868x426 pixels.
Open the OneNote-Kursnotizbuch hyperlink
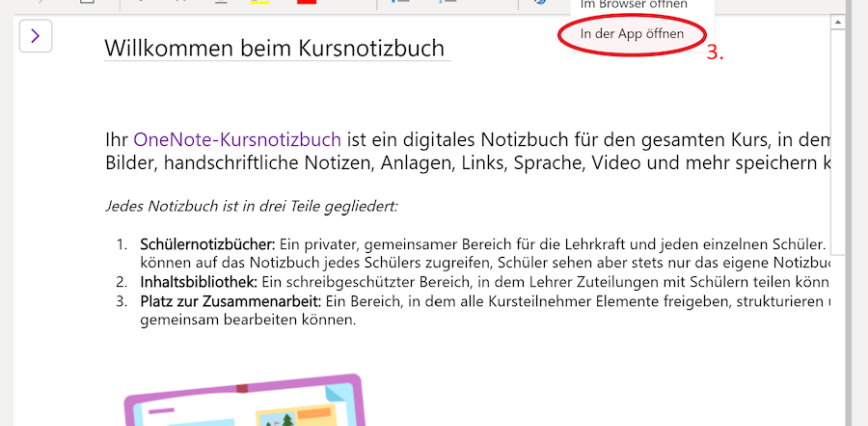pos(237,139)
